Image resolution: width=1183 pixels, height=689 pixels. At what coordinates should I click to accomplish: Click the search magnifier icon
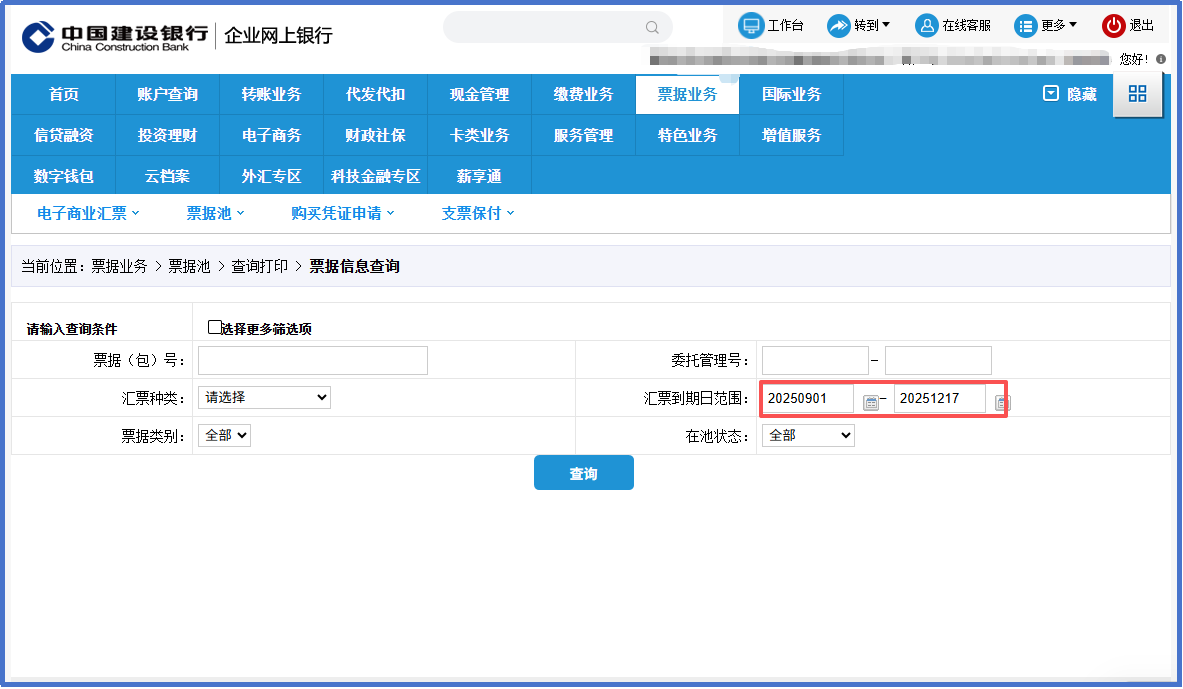(652, 28)
